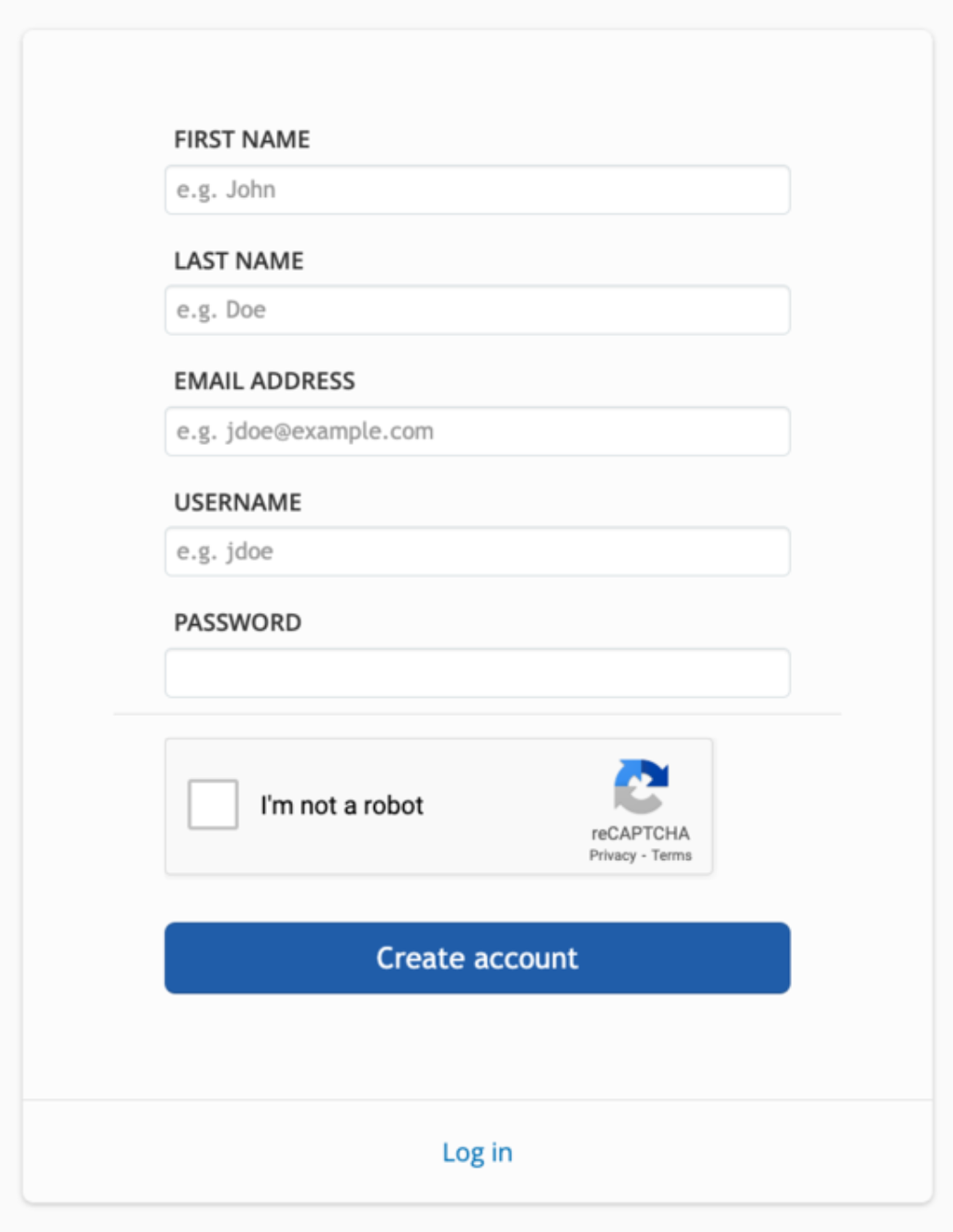Click the FIRST NAME field label
This screenshot has width=953, height=1232.
coord(242,140)
